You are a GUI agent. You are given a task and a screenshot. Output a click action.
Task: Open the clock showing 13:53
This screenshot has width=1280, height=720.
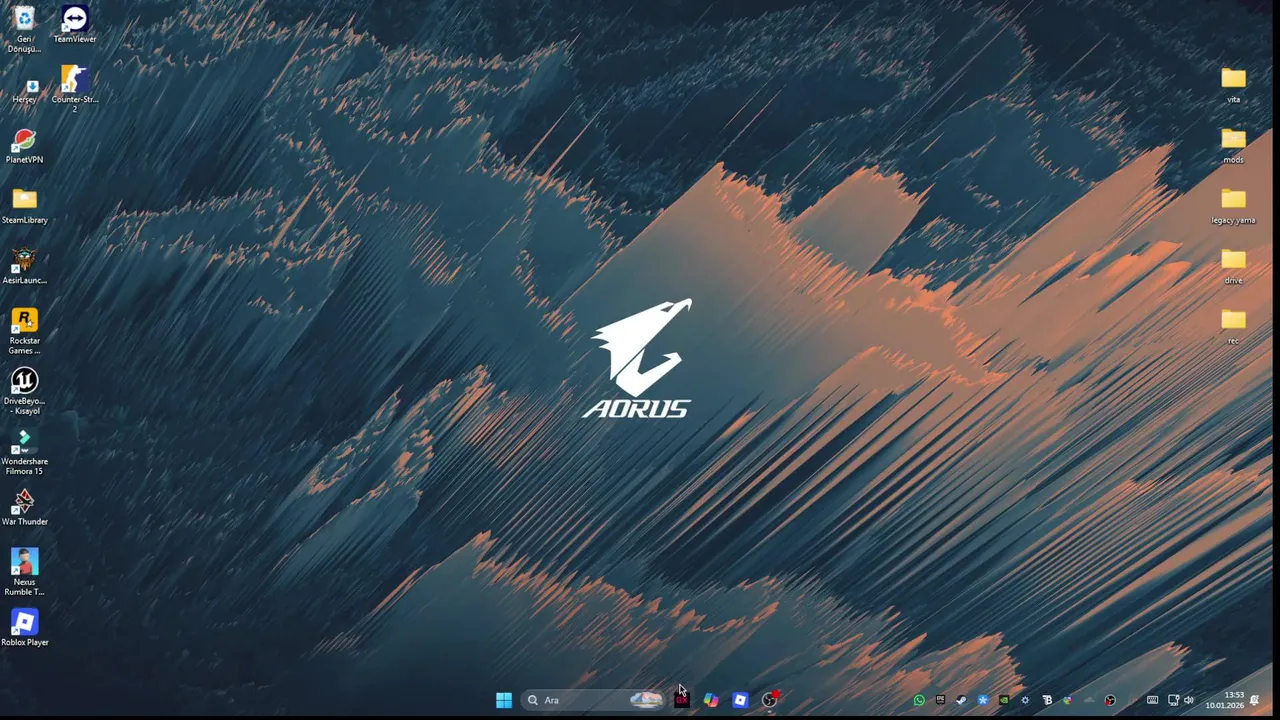(1225, 700)
